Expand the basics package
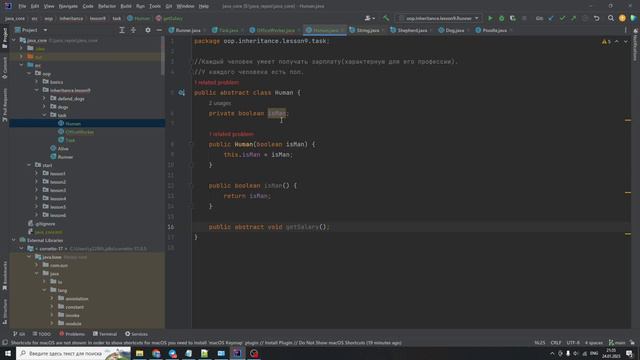Image resolution: width=640 pixels, height=360 pixels. pyautogui.click(x=37, y=82)
